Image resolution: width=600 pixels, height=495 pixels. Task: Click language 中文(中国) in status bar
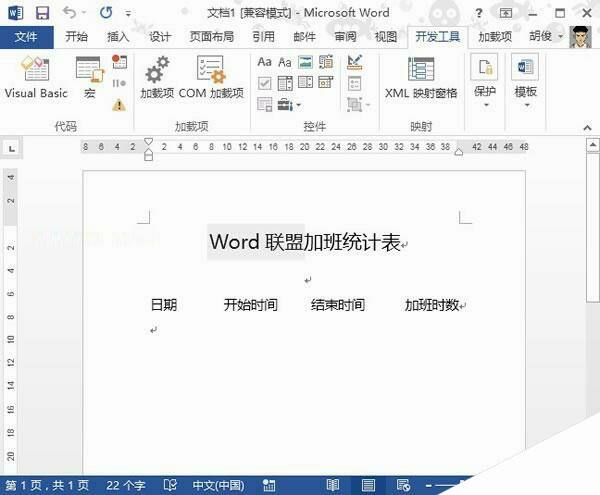coord(218,486)
